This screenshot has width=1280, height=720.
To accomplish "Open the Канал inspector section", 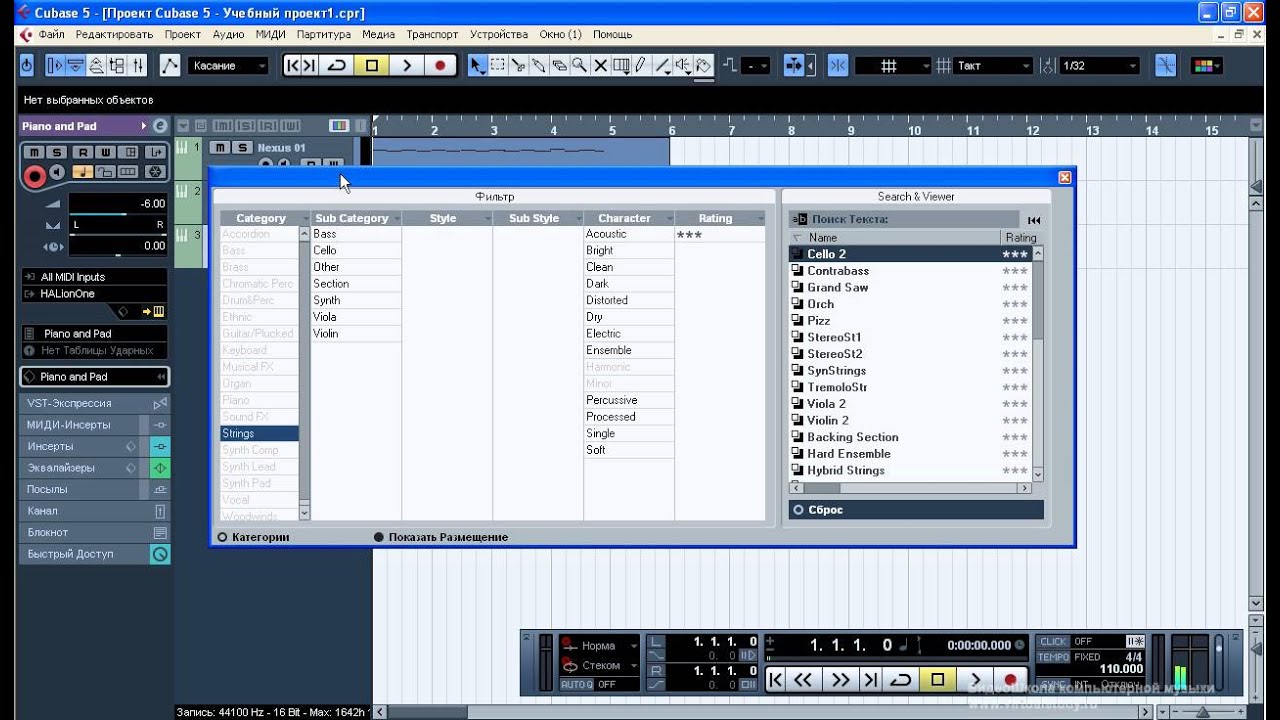I will click(94, 511).
